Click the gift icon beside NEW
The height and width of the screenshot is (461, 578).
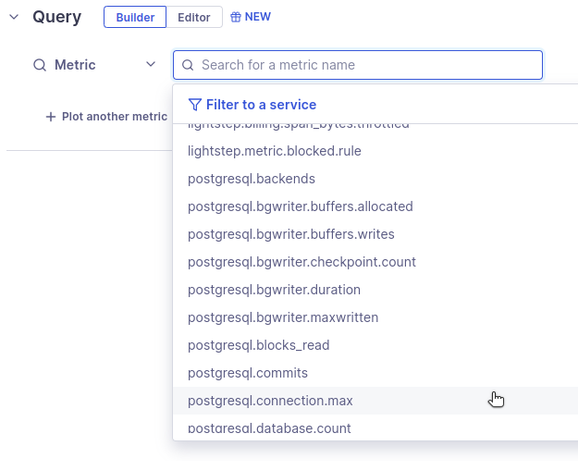pyautogui.click(x=236, y=17)
